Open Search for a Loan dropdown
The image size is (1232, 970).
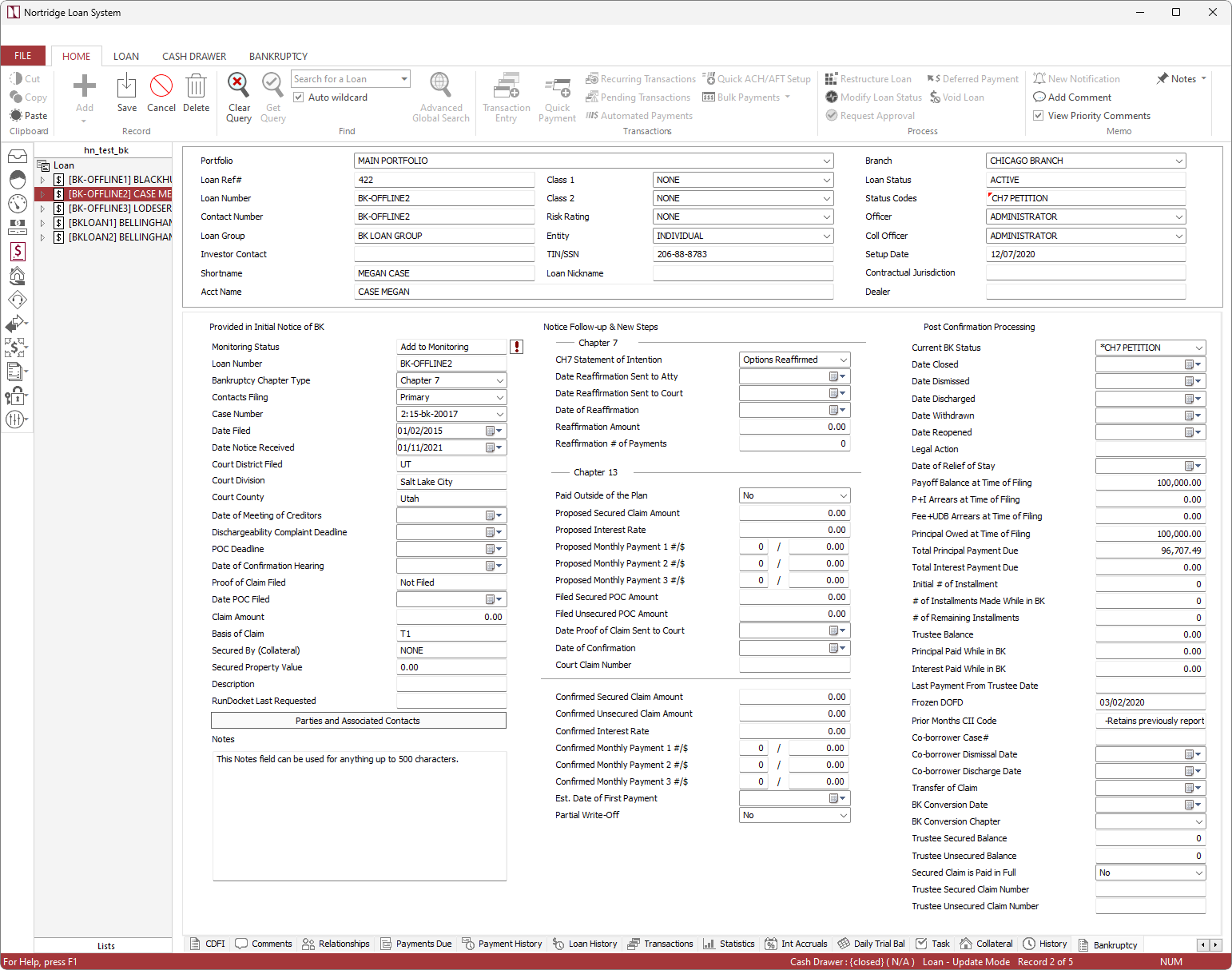[404, 79]
